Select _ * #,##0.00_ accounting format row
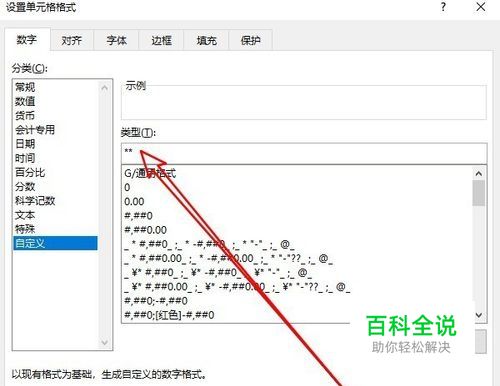 click(x=297, y=258)
